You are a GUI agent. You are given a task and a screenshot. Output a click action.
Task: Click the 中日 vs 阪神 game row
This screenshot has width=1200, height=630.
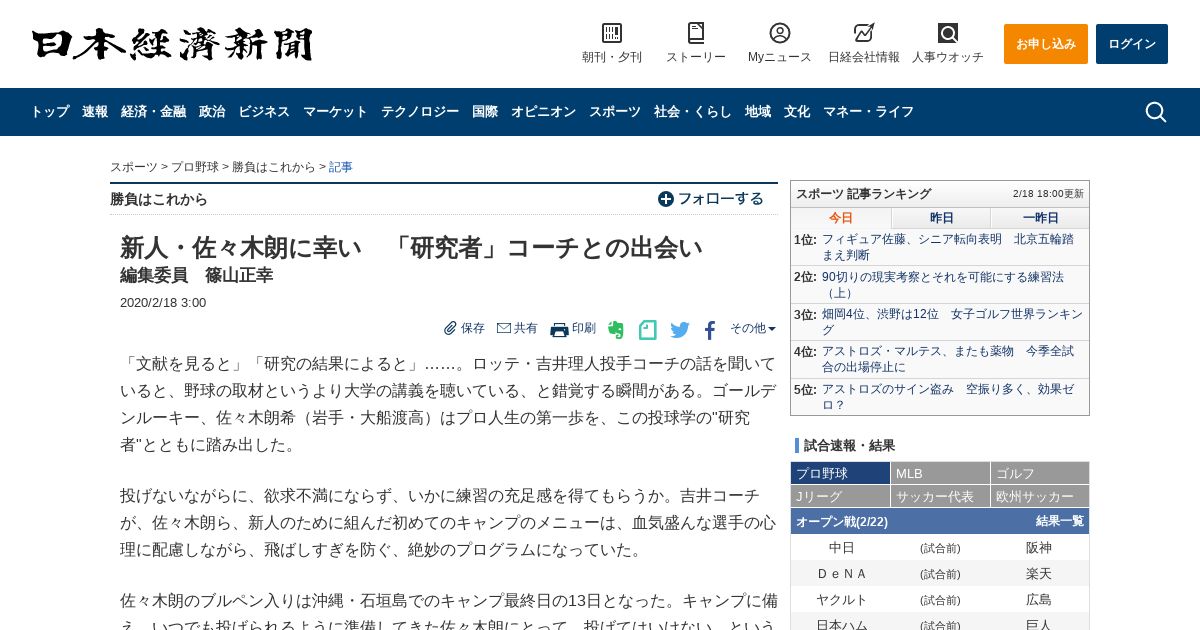(940, 547)
